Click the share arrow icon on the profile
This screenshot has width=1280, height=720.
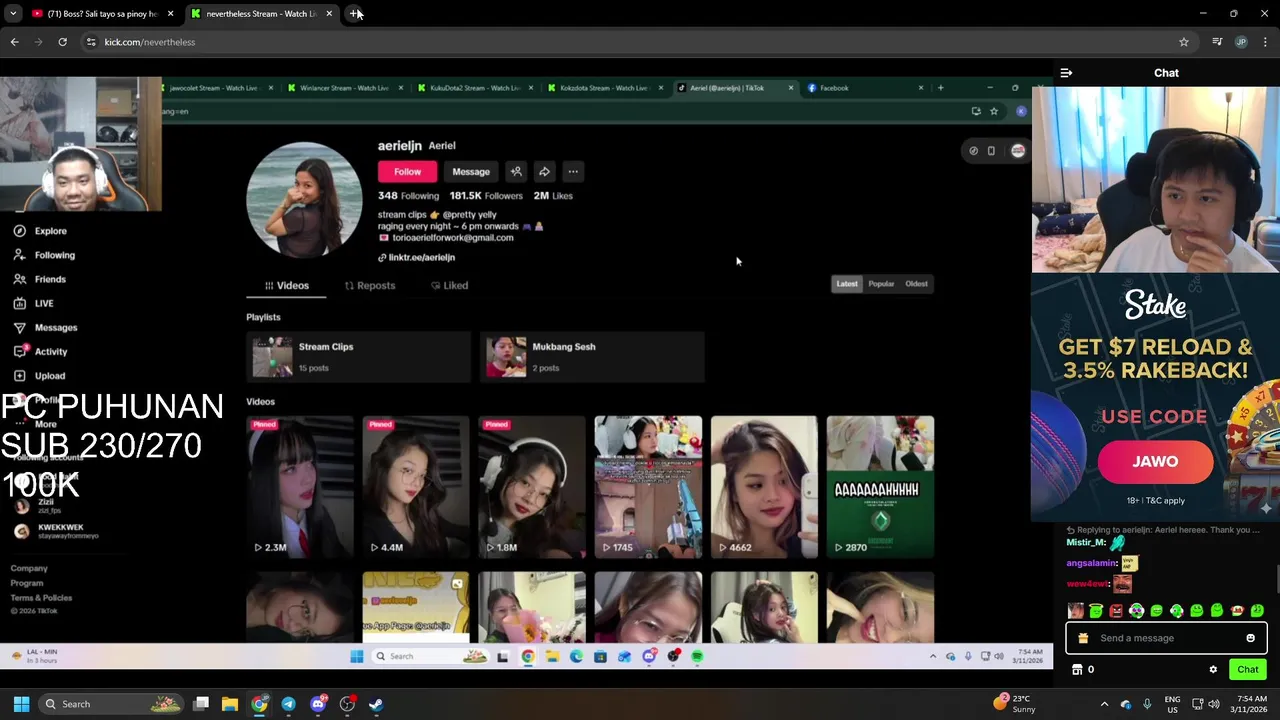click(x=544, y=171)
